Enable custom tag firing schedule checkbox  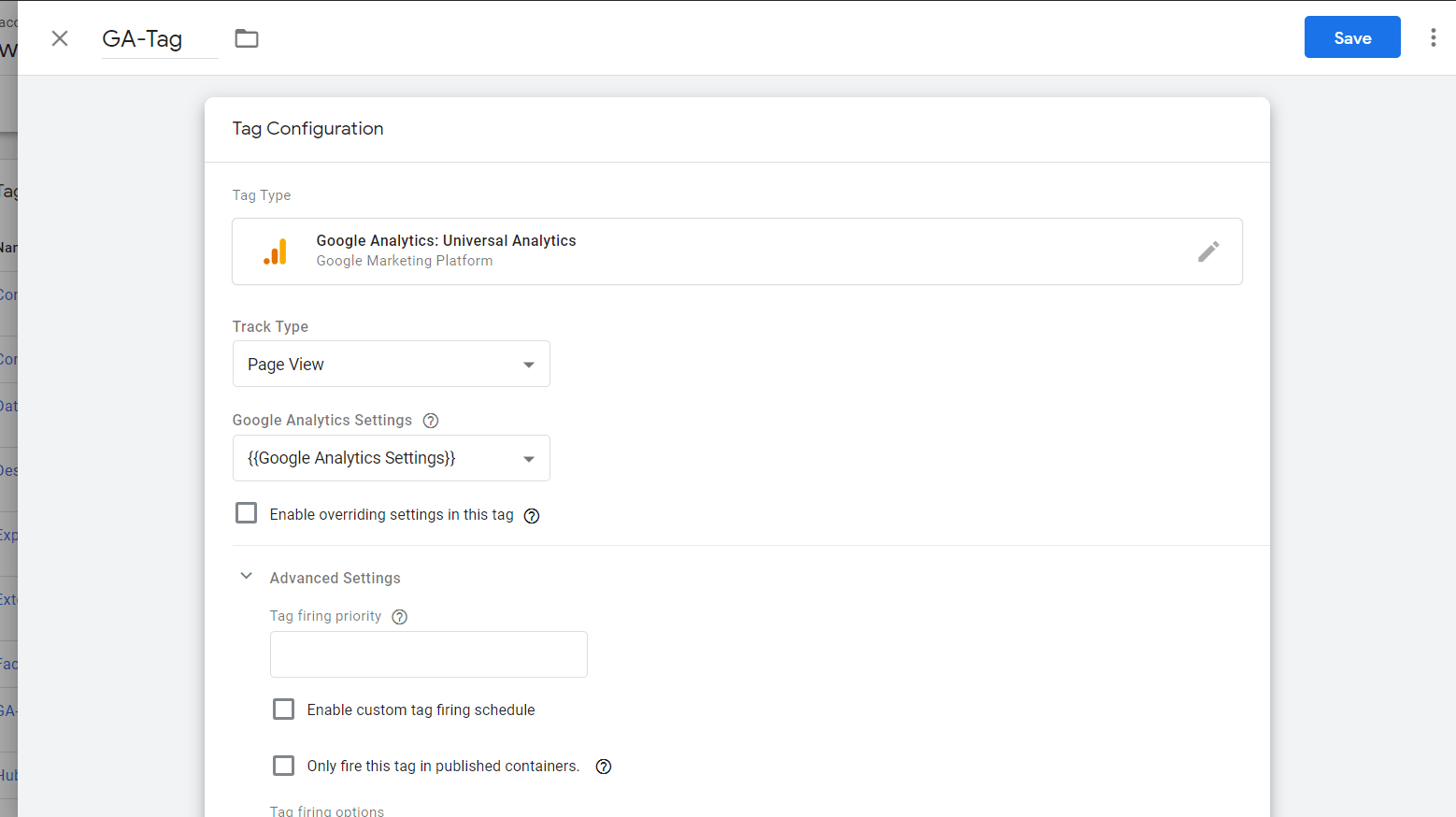pos(283,709)
